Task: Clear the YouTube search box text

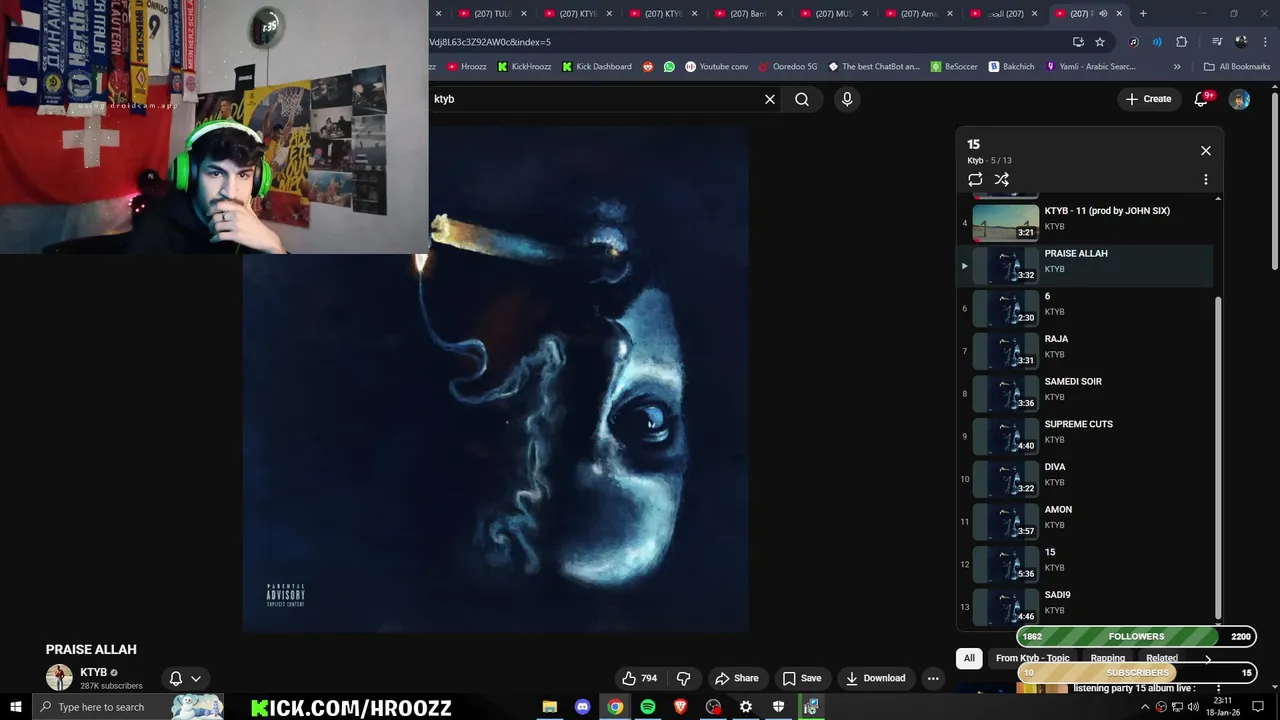Action: pyautogui.click(x=770, y=99)
